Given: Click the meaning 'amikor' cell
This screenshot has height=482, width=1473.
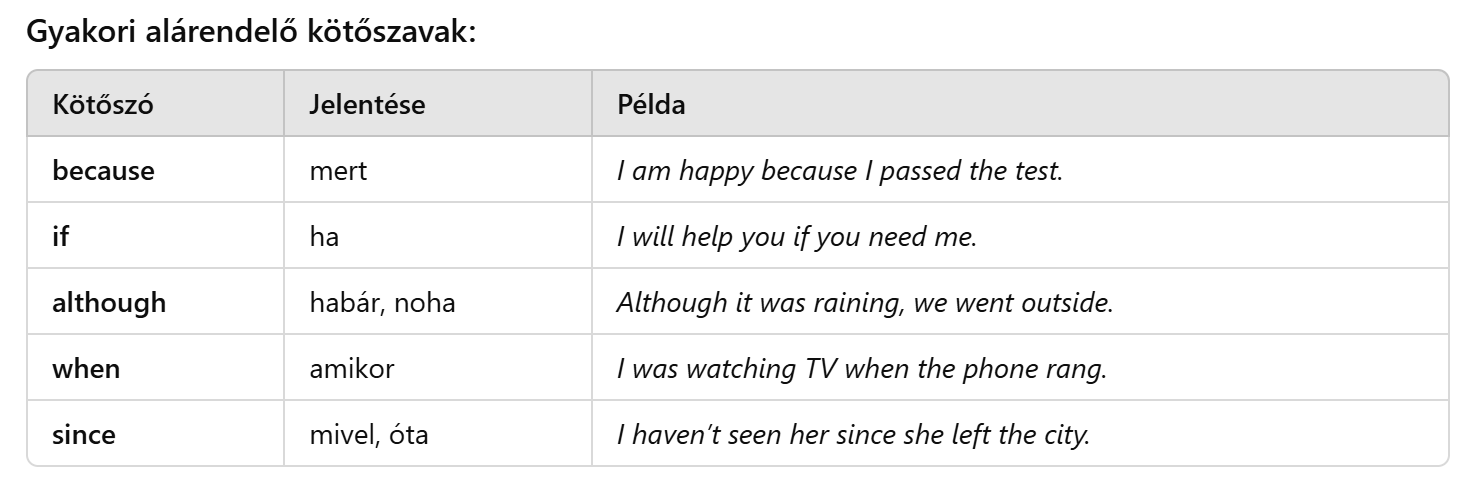Looking at the screenshot, I should click(353, 369).
